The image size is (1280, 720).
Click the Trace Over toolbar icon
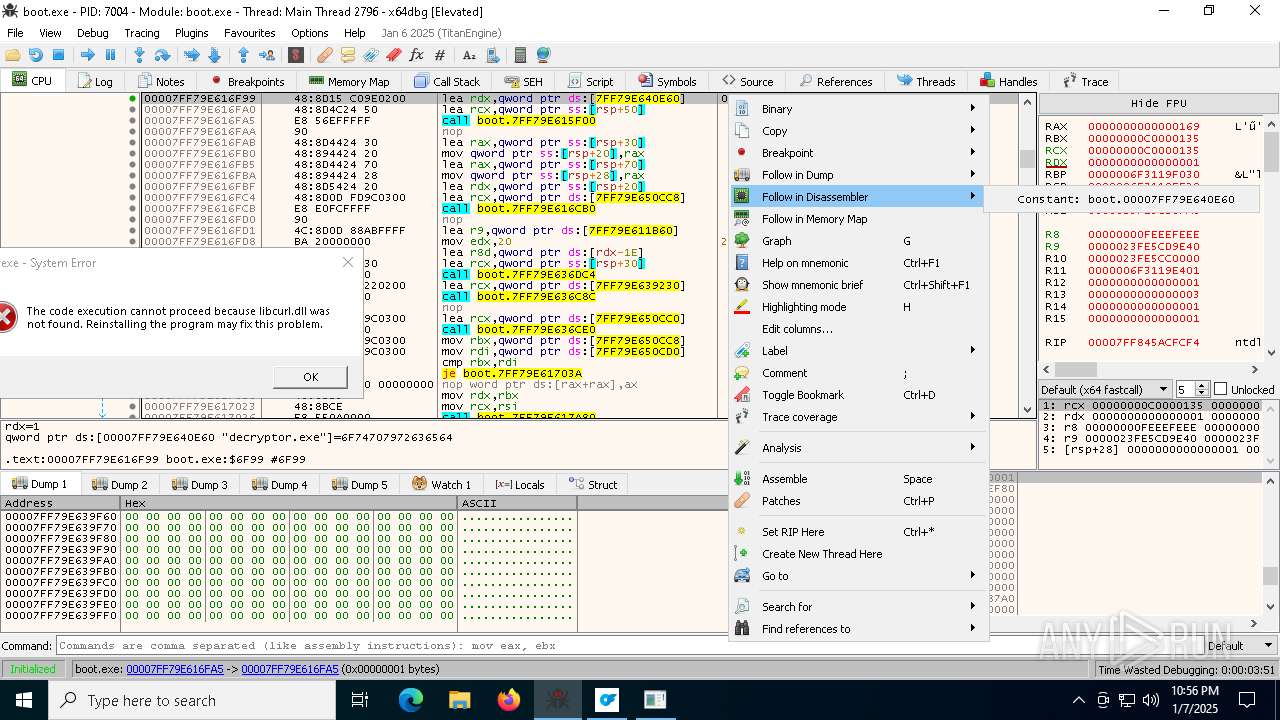tap(214, 55)
